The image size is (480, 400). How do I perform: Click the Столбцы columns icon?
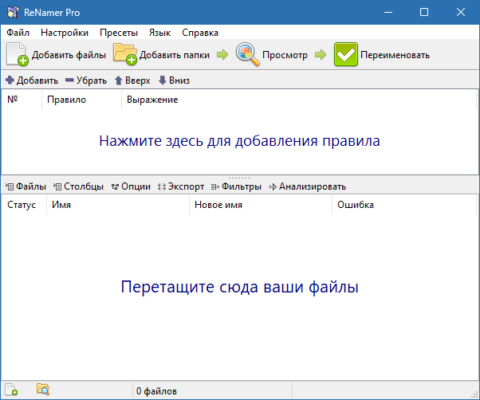[57, 187]
